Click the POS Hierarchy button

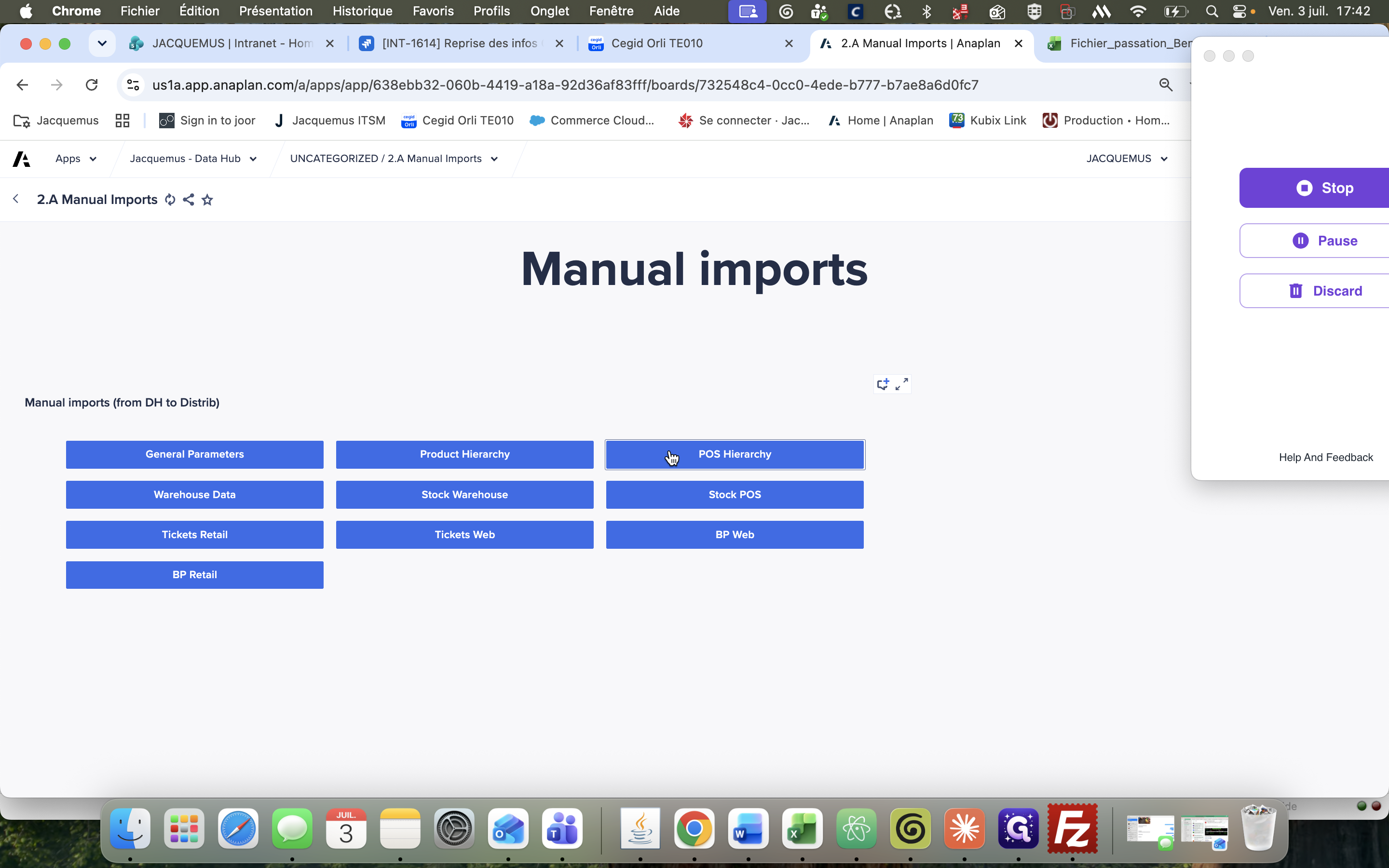pyautogui.click(x=735, y=454)
